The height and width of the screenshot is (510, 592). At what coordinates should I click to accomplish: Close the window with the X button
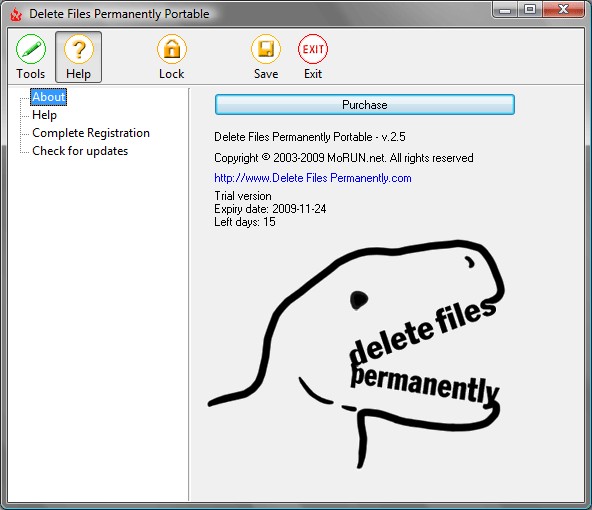pyautogui.click(x=563, y=9)
